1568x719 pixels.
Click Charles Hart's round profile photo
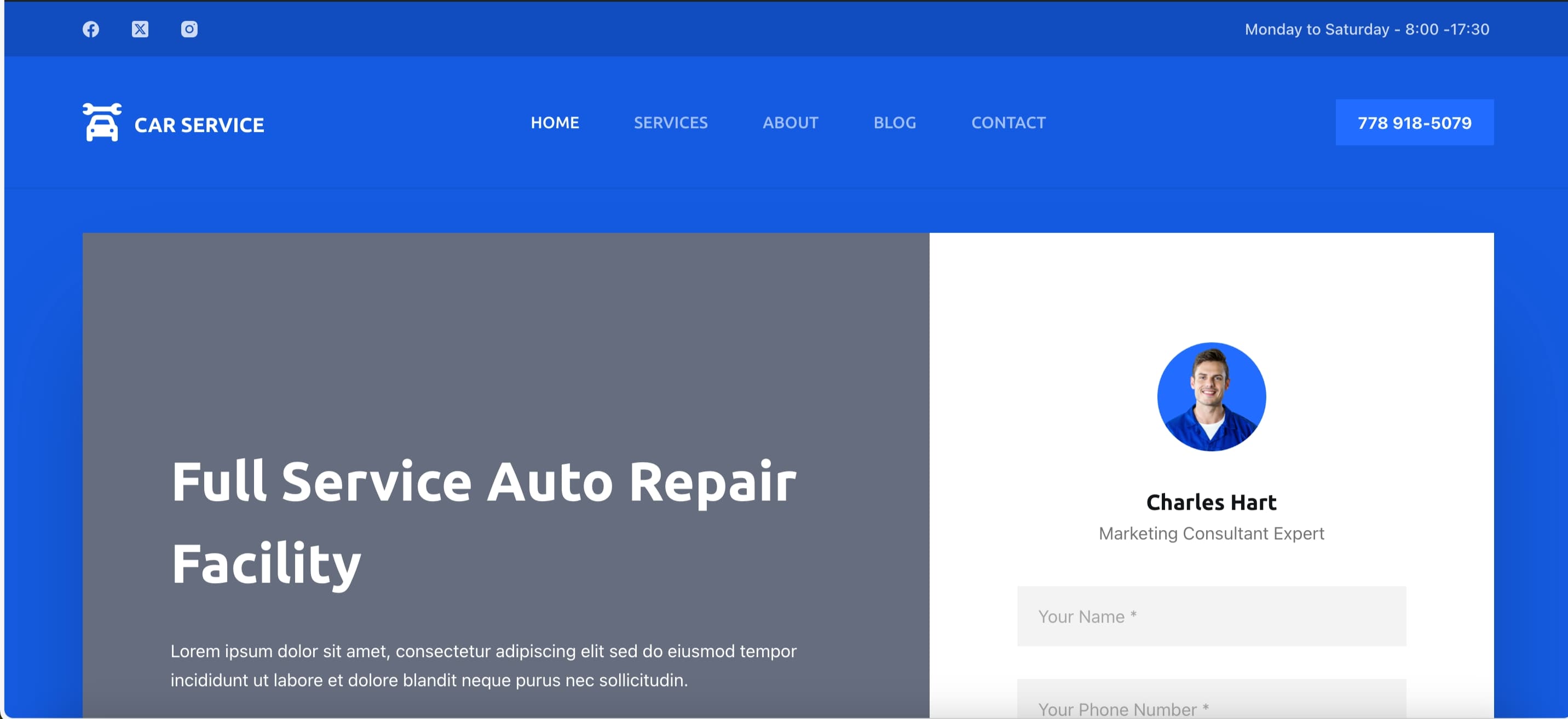coord(1210,397)
